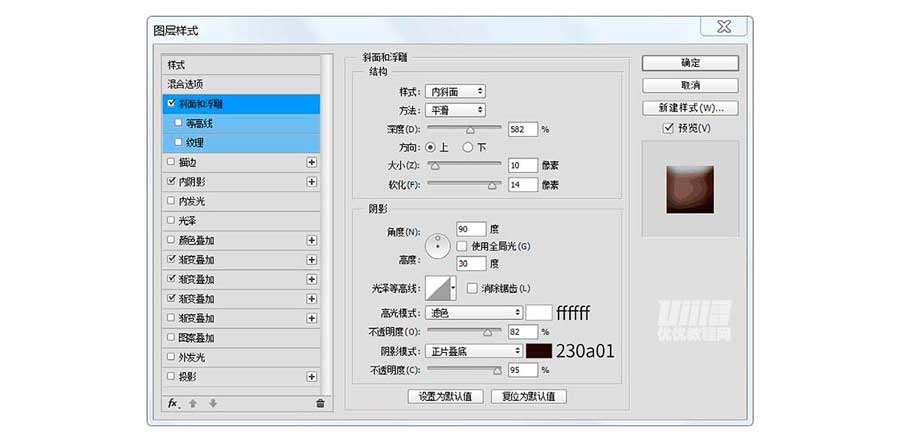Screen dimensions: 900x432
Task: Click the 深度 field showing 582
Action: tap(523, 129)
